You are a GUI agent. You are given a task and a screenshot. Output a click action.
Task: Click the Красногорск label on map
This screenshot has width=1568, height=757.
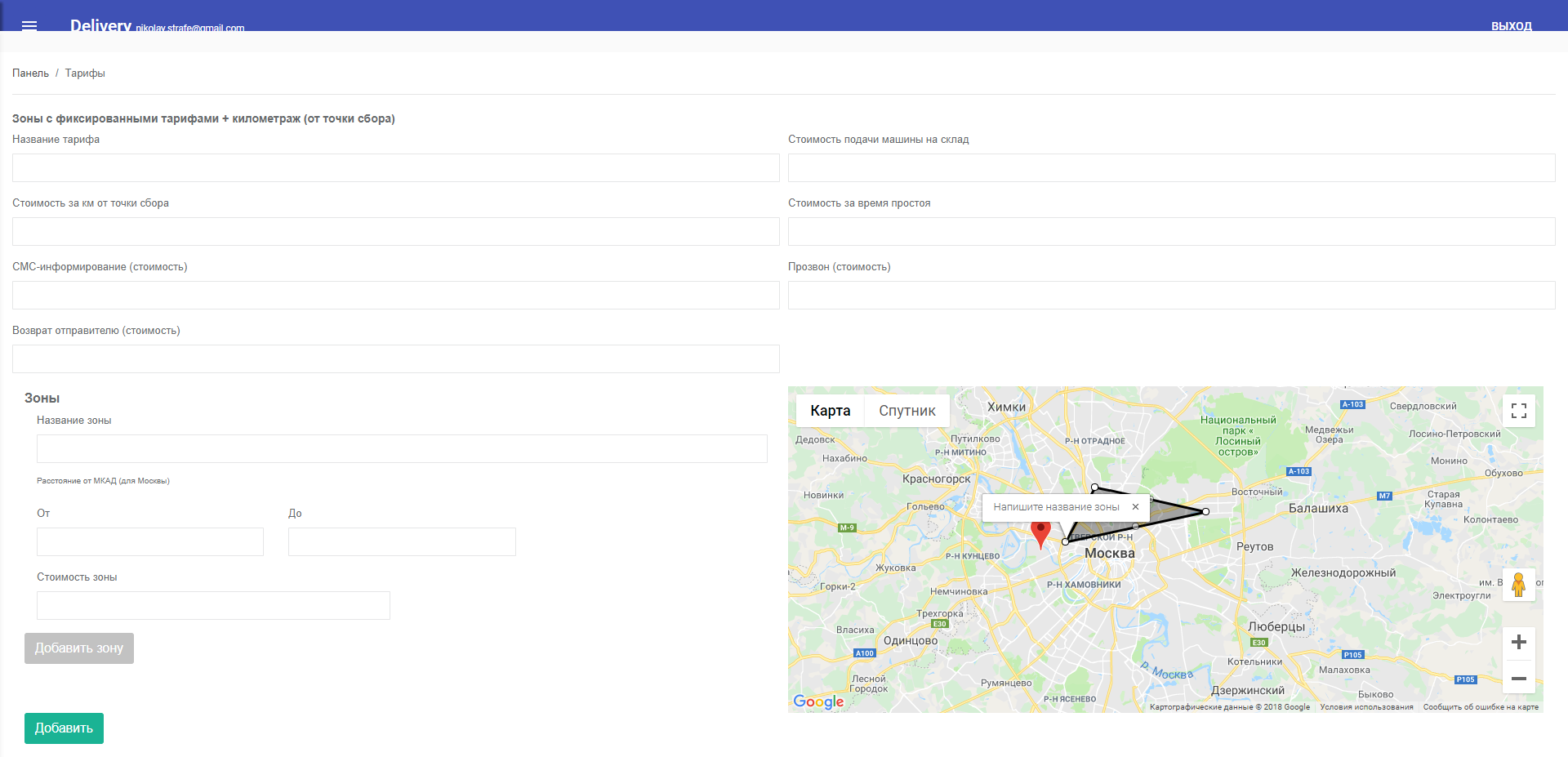click(x=937, y=479)
